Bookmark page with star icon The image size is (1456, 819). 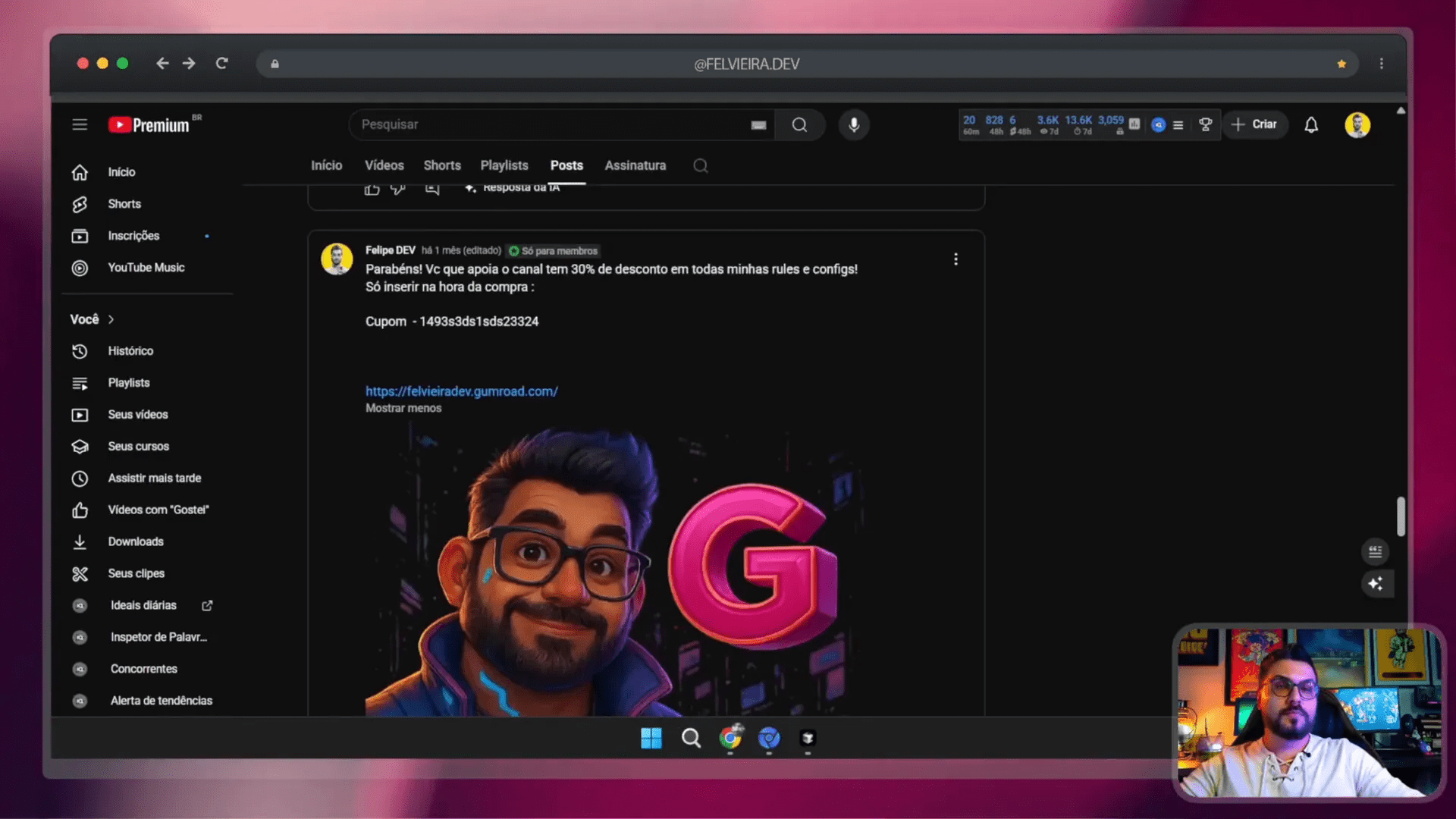click(x=1341, y=64)
